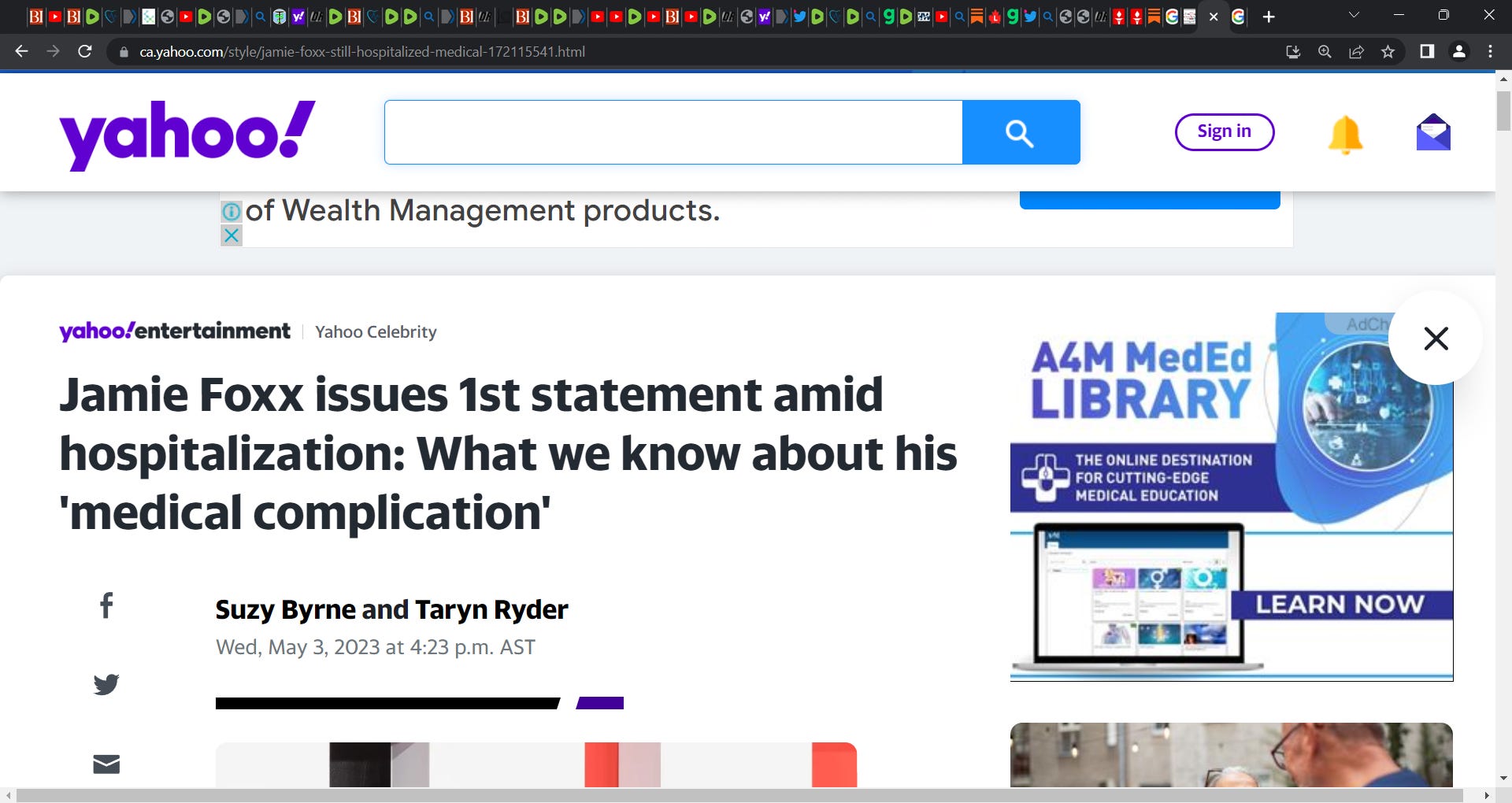Click Sign in button
1512x803 pixels.
pos(1224,131)
